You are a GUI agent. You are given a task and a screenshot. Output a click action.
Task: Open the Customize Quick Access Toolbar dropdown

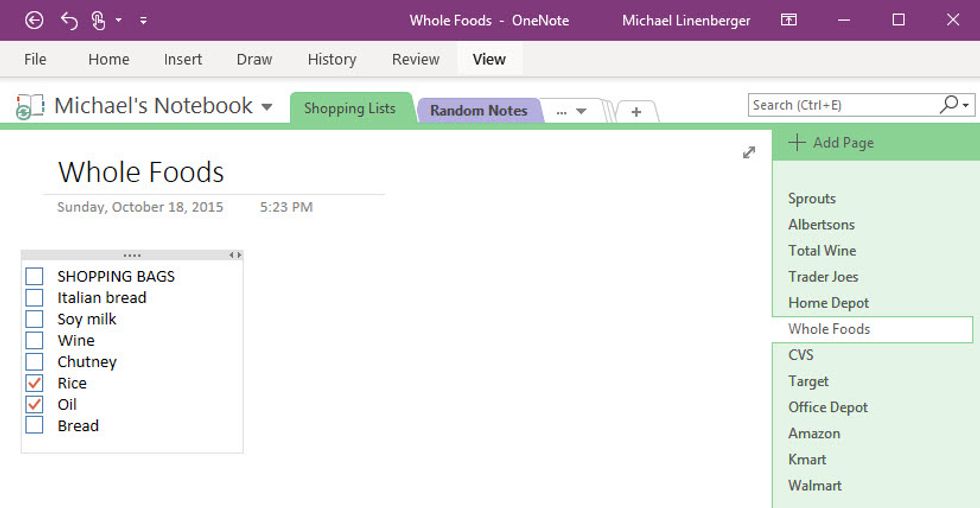click(143, 20)
